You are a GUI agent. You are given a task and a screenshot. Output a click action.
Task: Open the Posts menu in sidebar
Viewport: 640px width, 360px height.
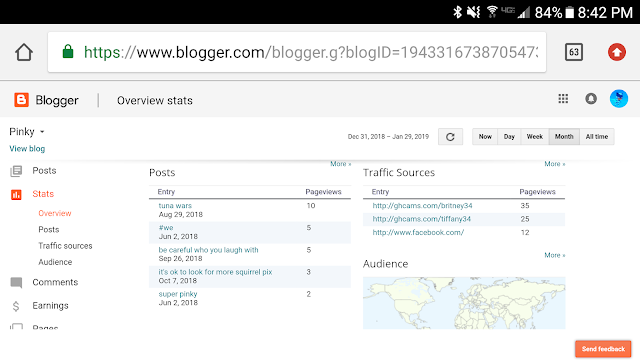pyautogui.click(x=44, y=171)
